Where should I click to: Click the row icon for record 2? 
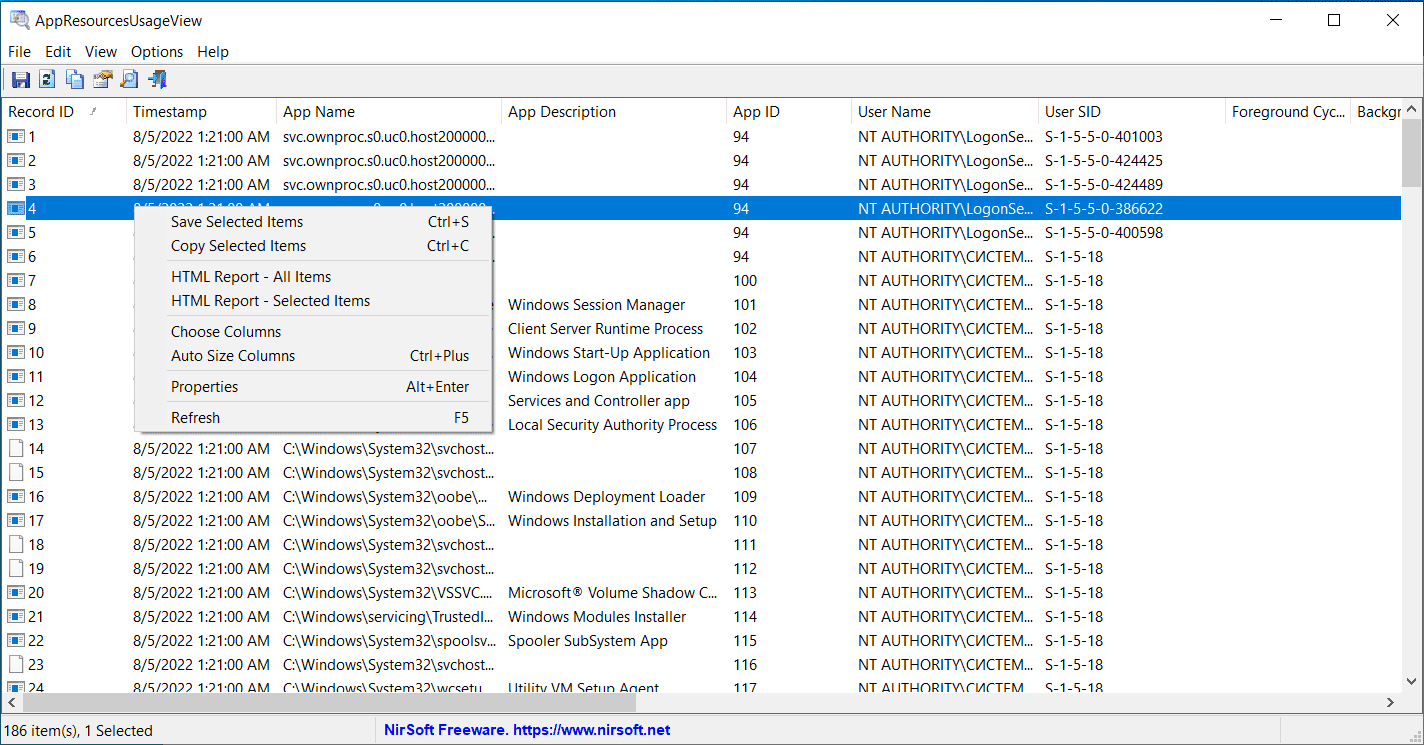16,161
